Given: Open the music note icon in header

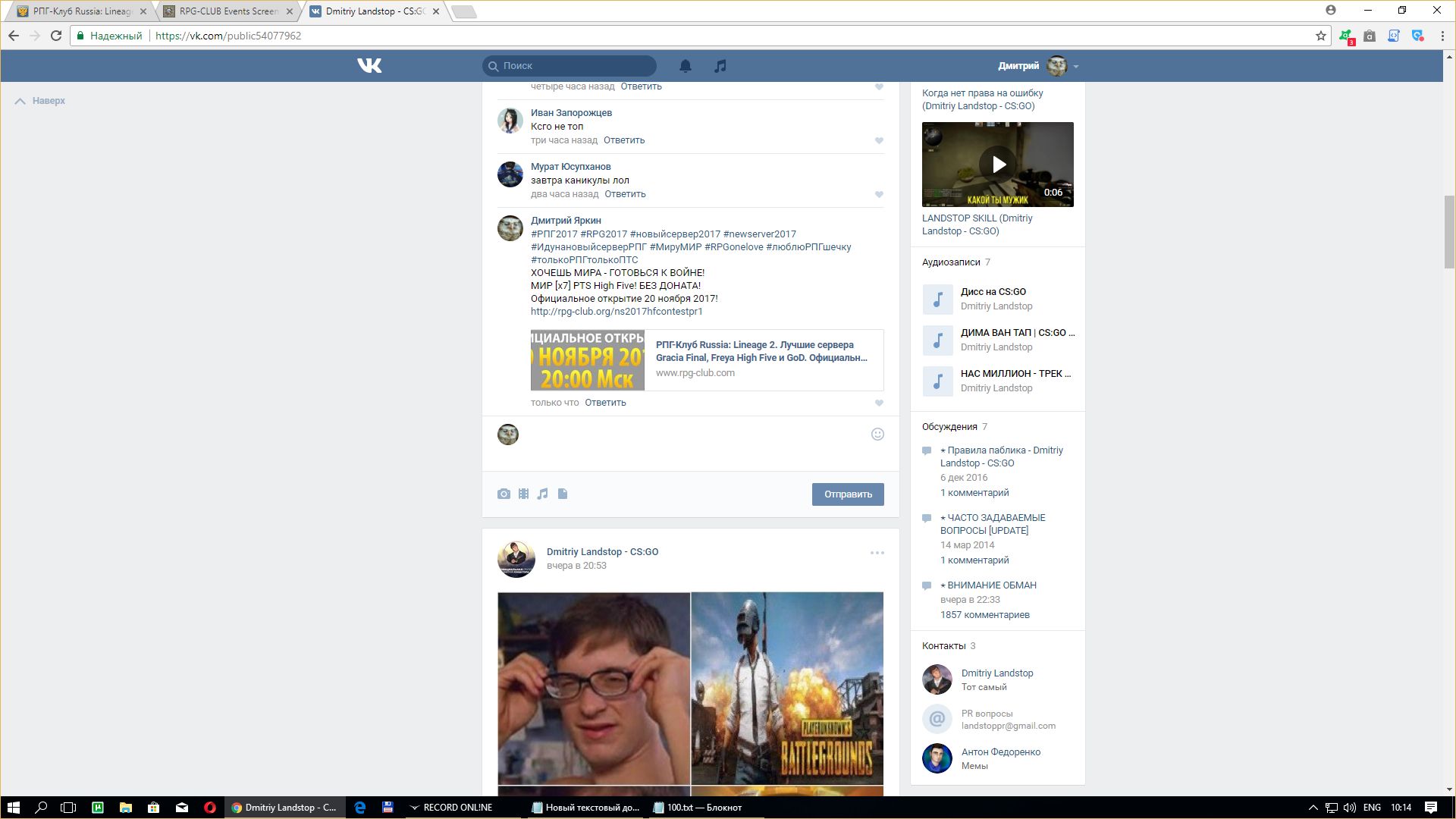Looking at the screenshot, I should [720, 66].
